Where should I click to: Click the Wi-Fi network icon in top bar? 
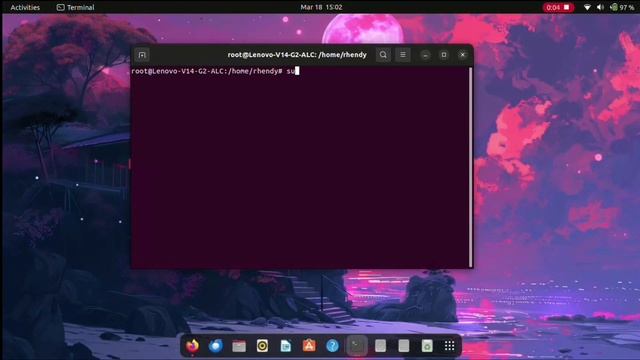coord(587,7)
